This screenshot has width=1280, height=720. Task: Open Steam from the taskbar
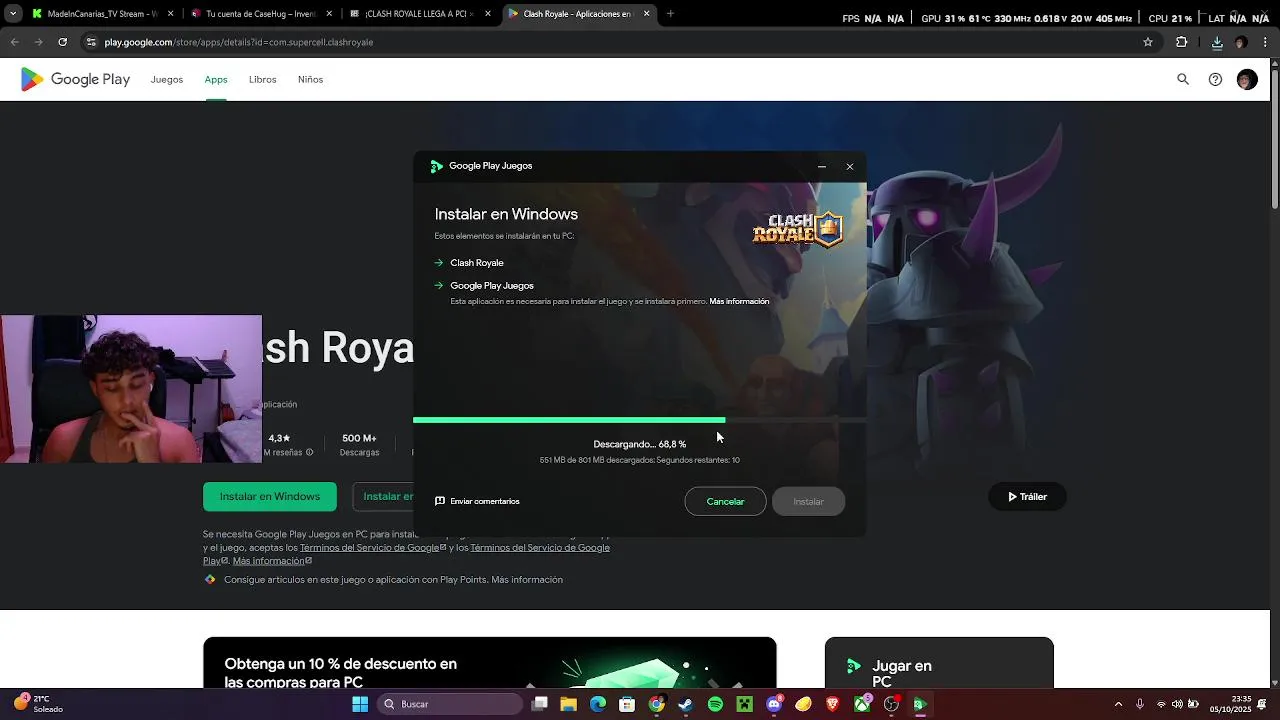685,704
